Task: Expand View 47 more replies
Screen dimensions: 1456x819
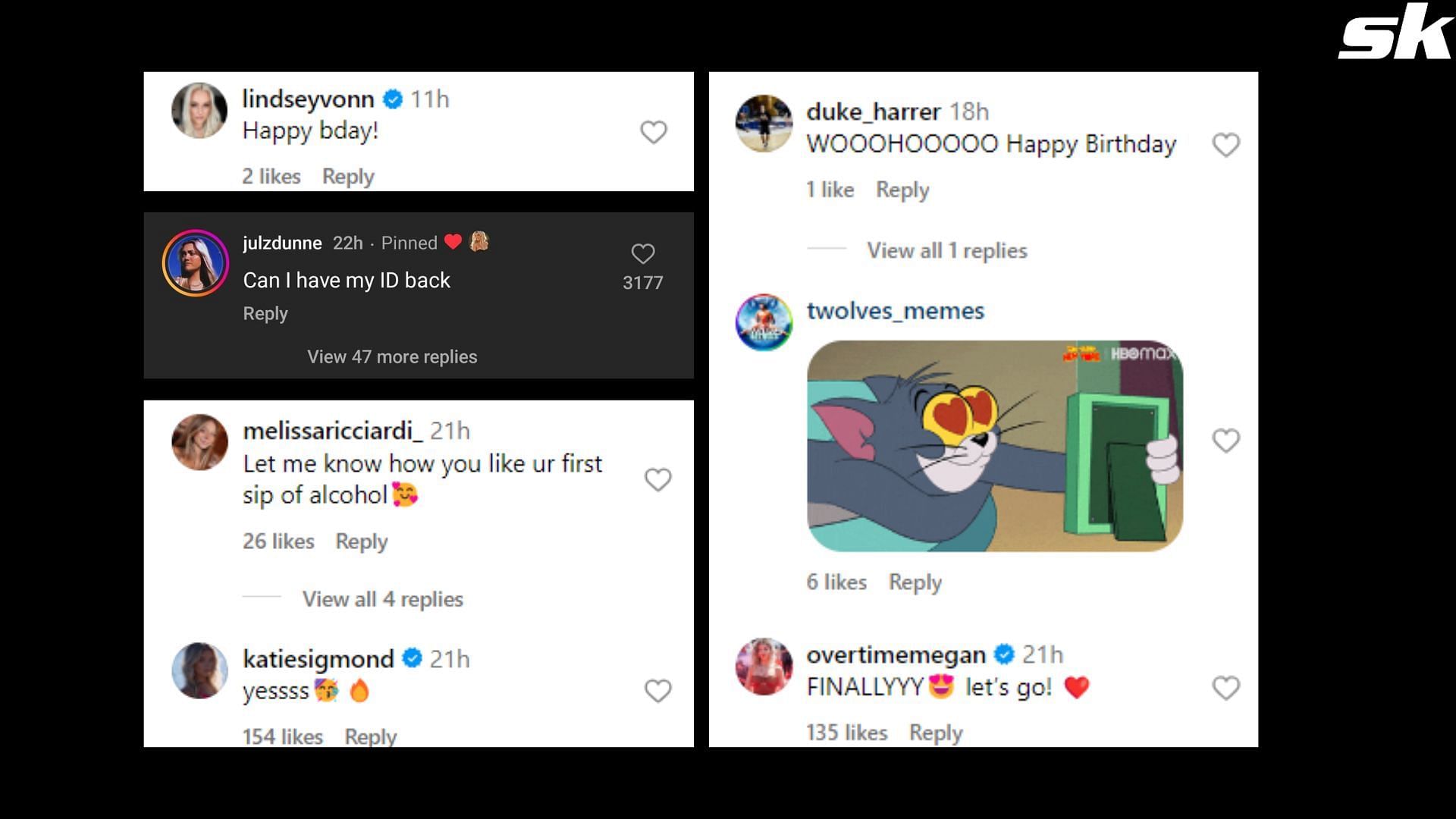Action: coord(392,356)
